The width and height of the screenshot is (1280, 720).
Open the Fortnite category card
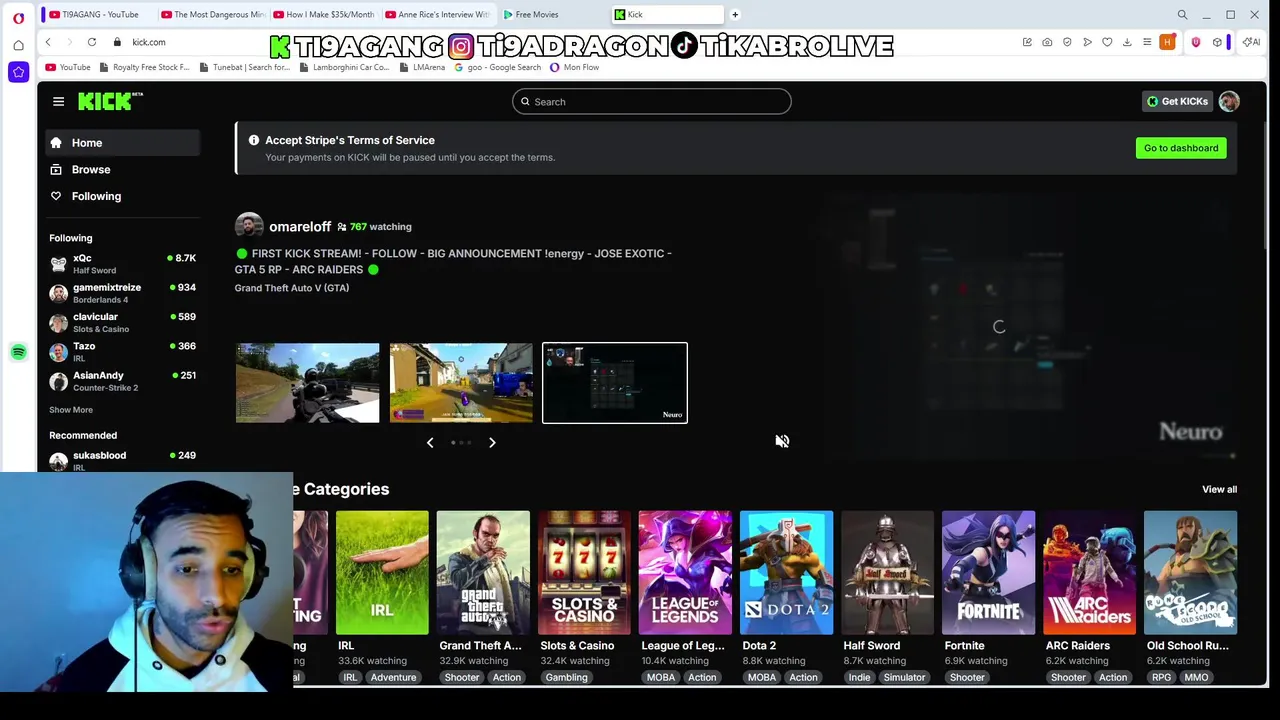pyautogui.click(x=988, y=573)
